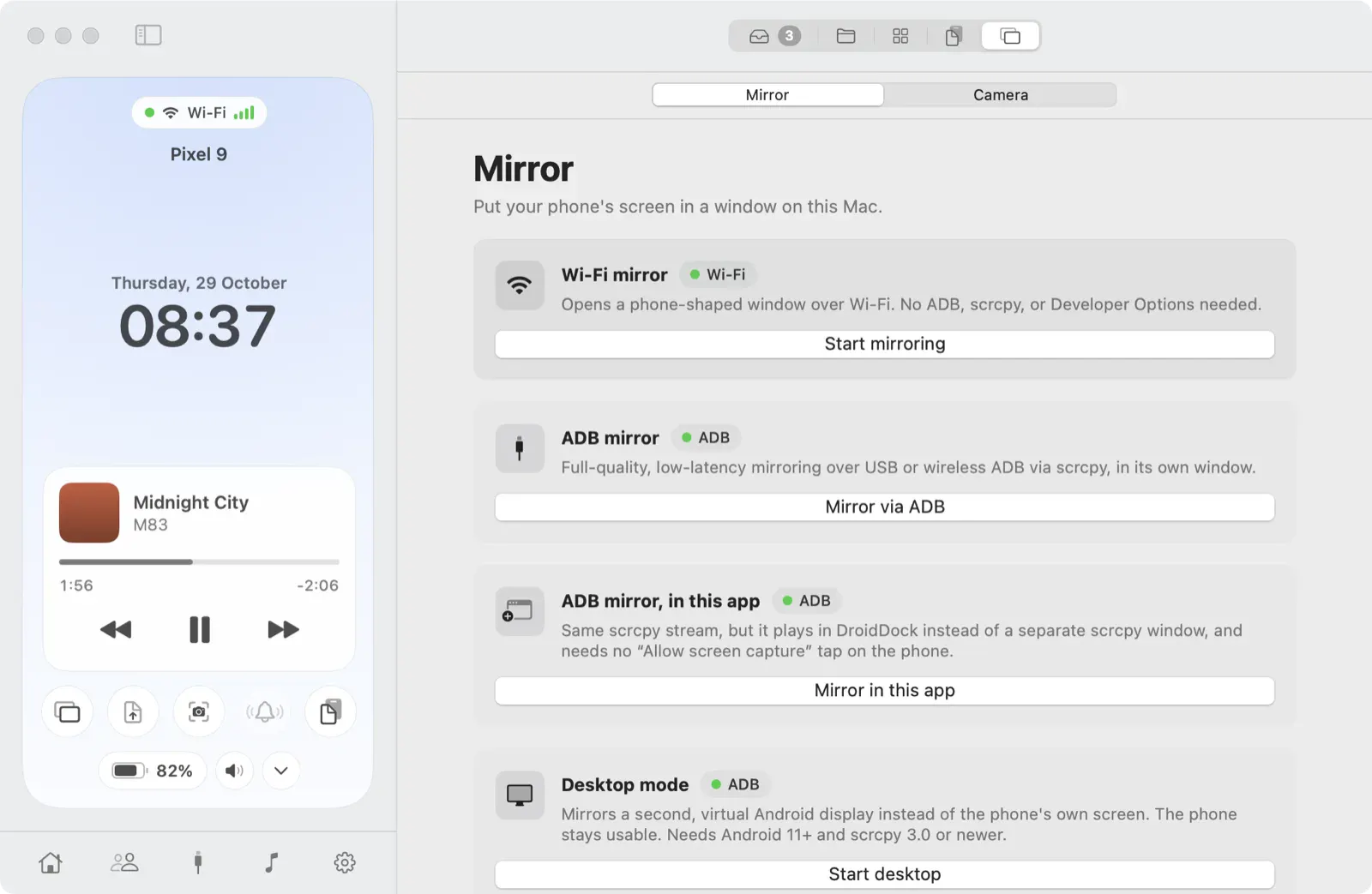
Task: Click the Start mirroring button
Action: pyautogui.click(x=884, y=344)
